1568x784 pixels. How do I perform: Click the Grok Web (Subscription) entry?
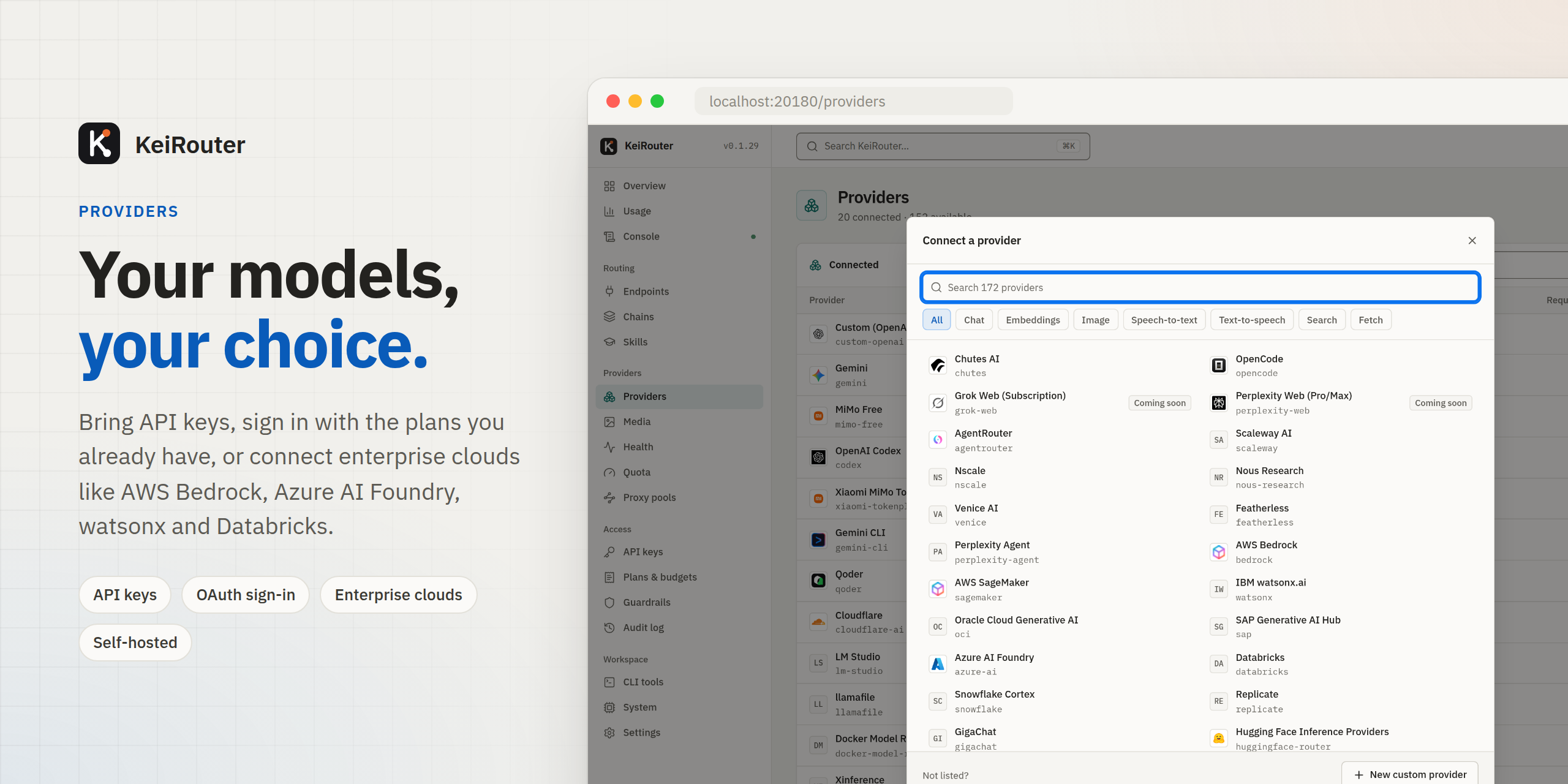1060,403
